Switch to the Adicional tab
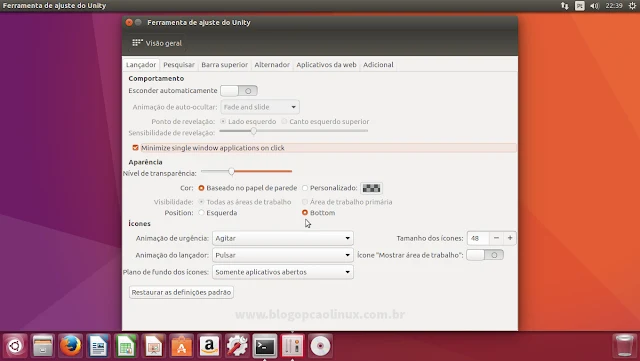 [x=378, y=65]
